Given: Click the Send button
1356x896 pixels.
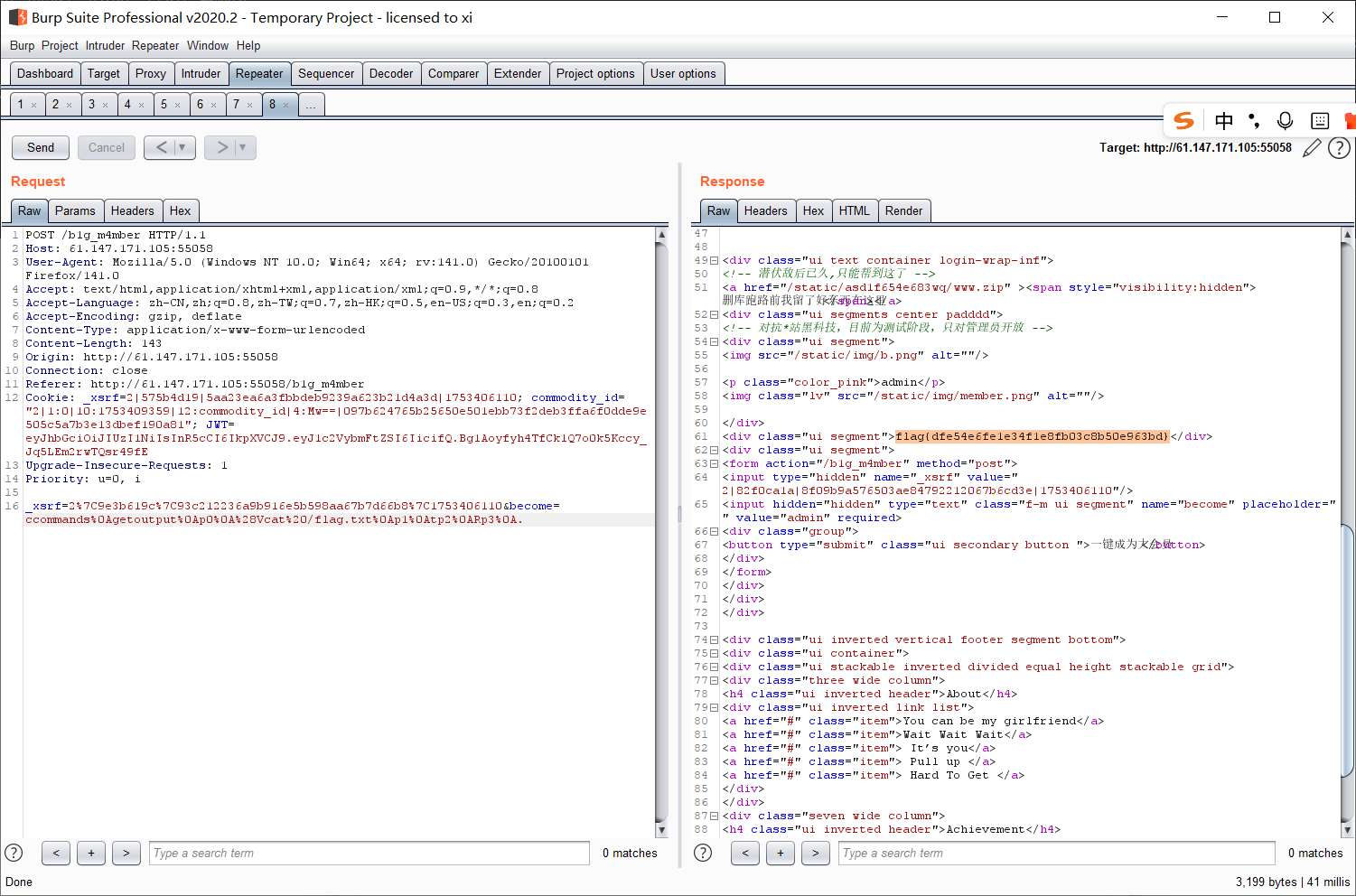Looking at the screenshot, I should pyautogui.click(x=41, y=147).
